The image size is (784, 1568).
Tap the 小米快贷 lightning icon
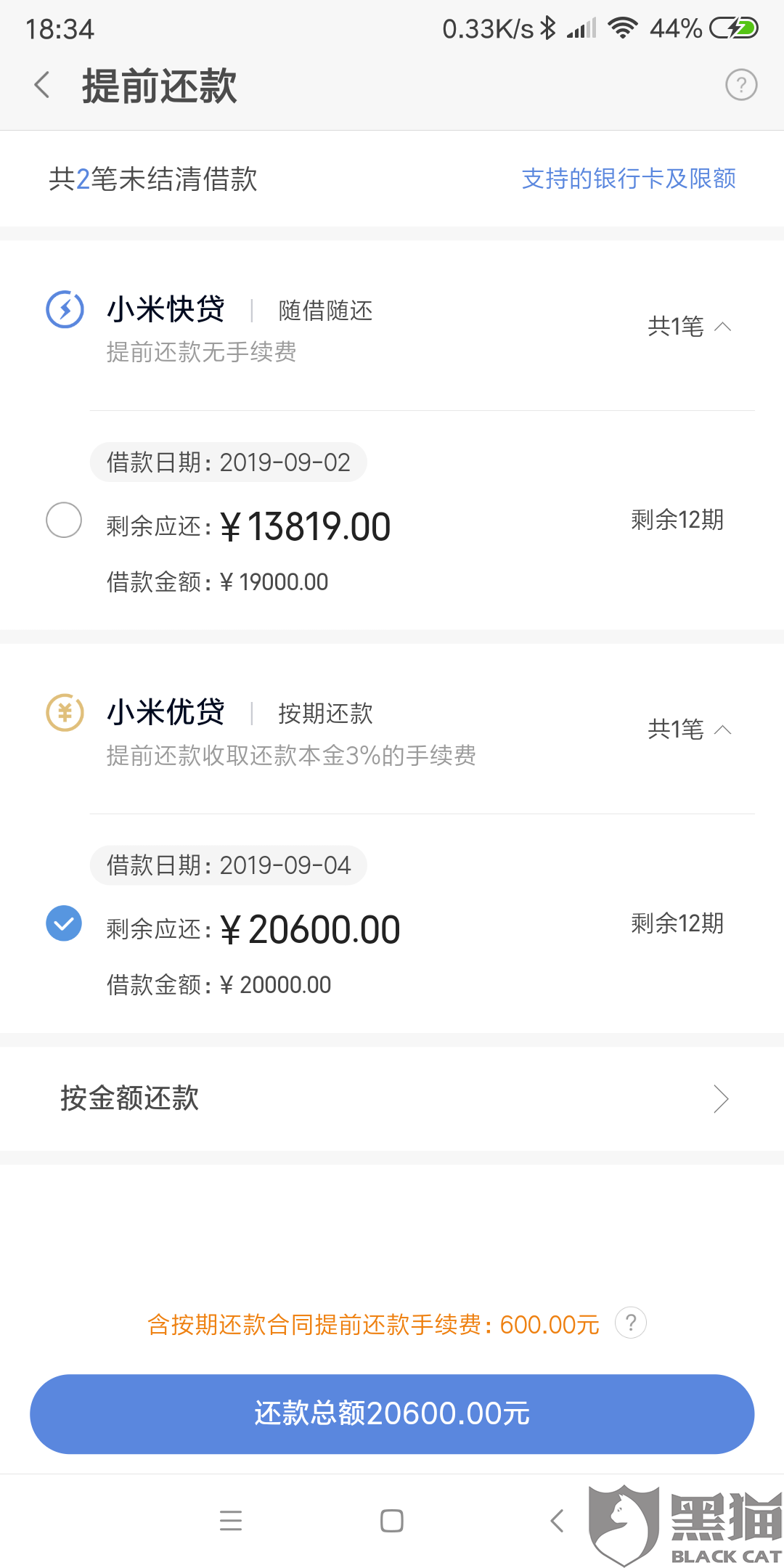click(x=65, y=309)
